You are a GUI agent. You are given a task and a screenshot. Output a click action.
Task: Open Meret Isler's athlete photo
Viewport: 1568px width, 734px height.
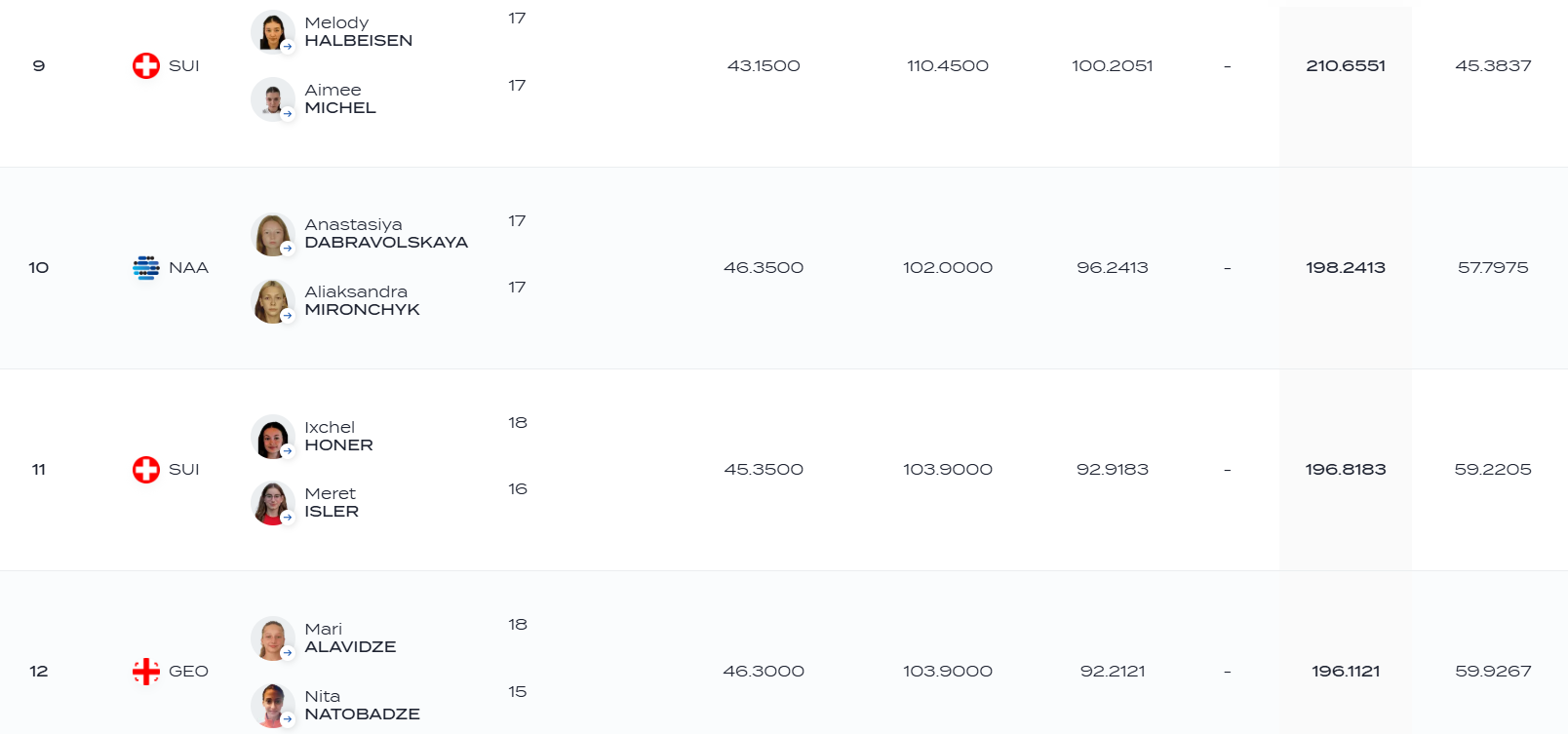[x=272, y=503]
